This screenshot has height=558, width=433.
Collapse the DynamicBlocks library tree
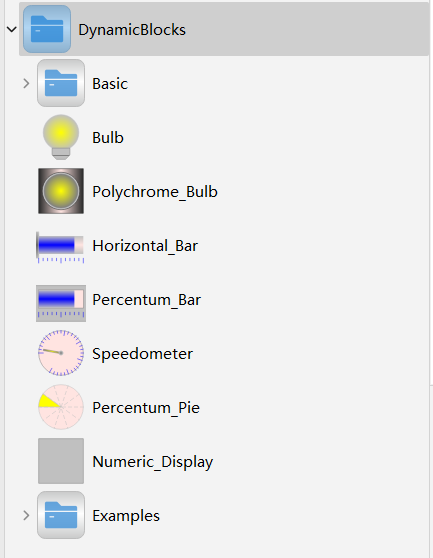tap(12, 29)
